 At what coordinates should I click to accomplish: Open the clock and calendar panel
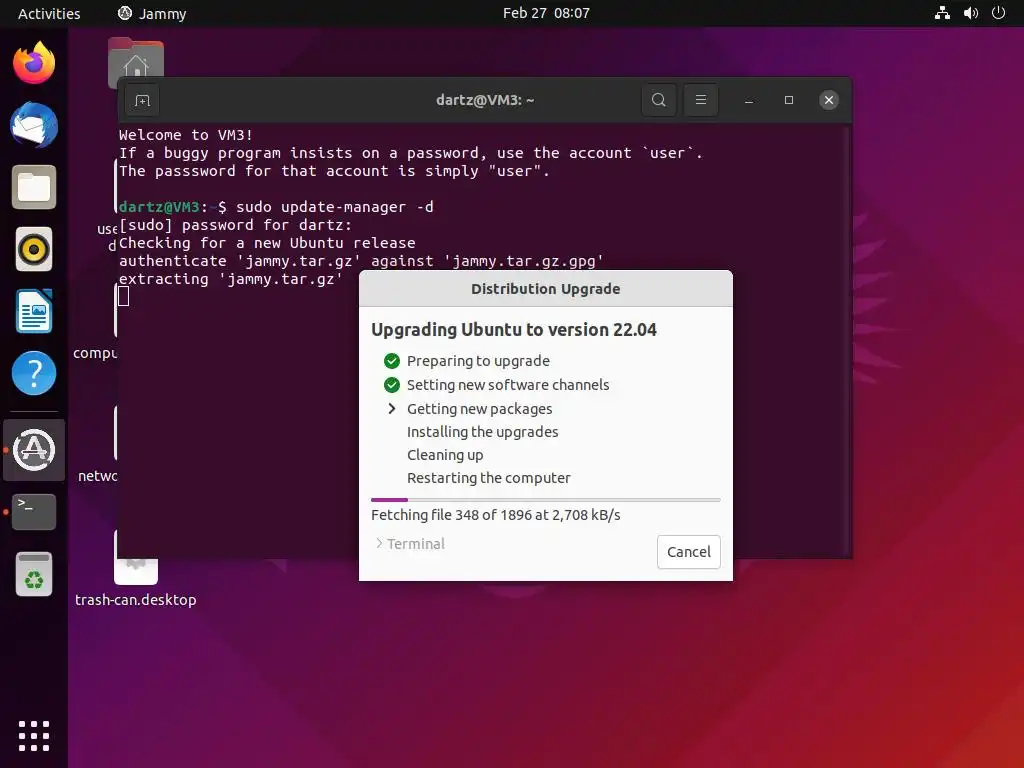[x=546, y=13]
